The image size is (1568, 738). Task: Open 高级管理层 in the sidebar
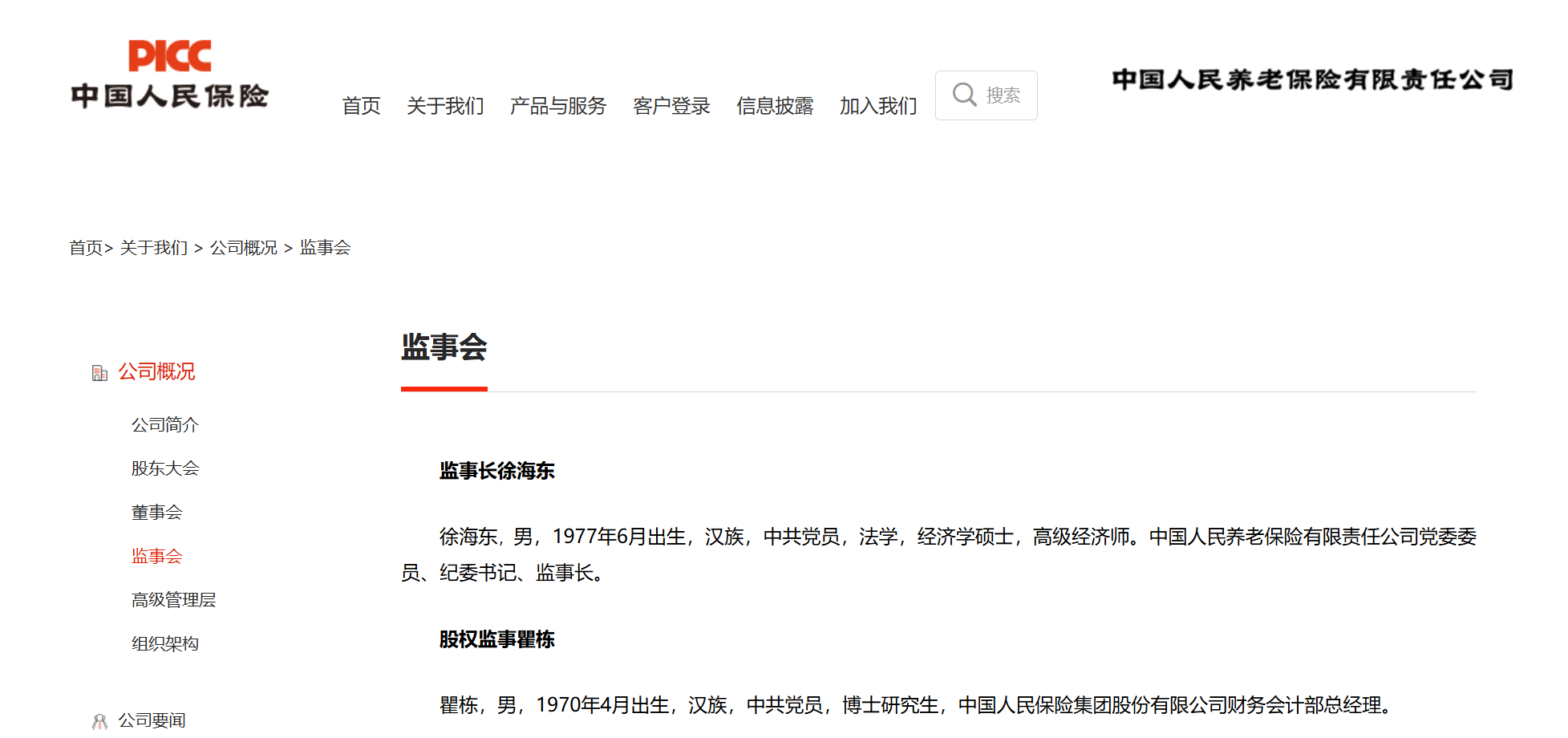point(174,600)
